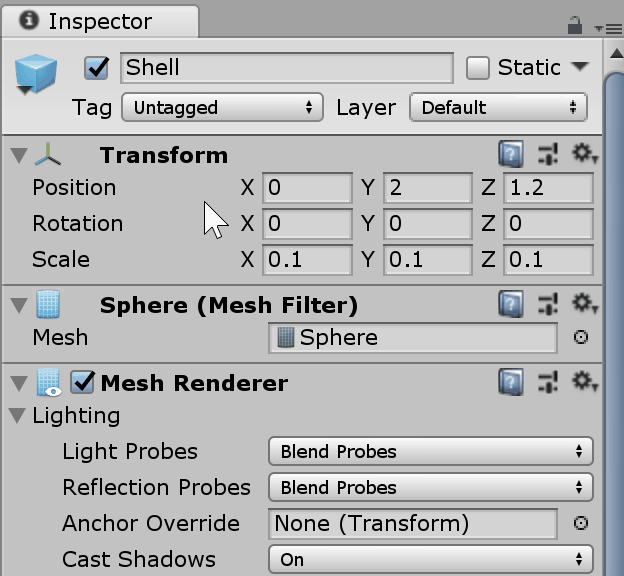Click the Shell name text field
Image resolution: width=624 pixels, height=576 pixels.
tap(286, 67)
